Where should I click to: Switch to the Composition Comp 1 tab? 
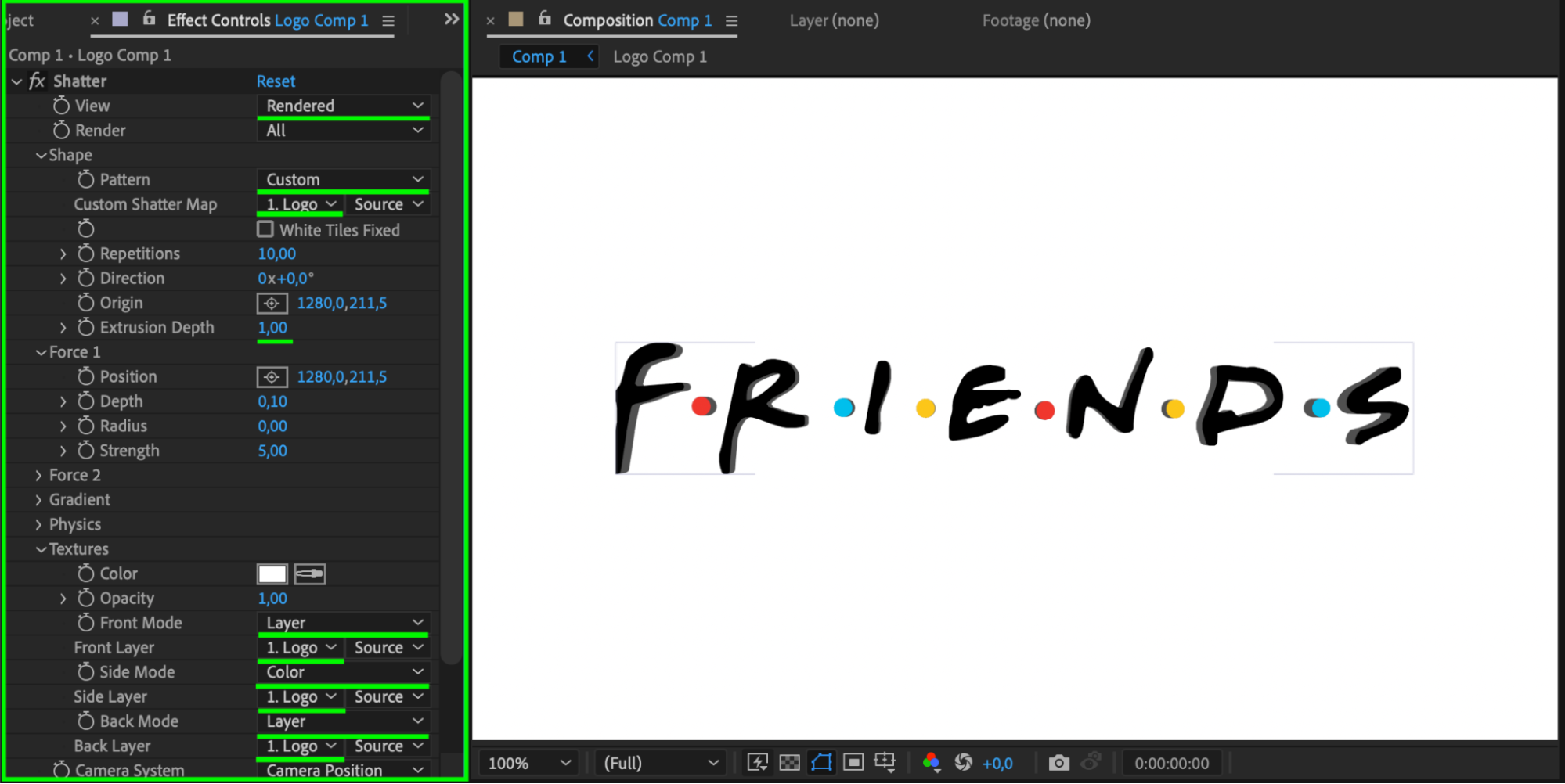tap(637, 20)
